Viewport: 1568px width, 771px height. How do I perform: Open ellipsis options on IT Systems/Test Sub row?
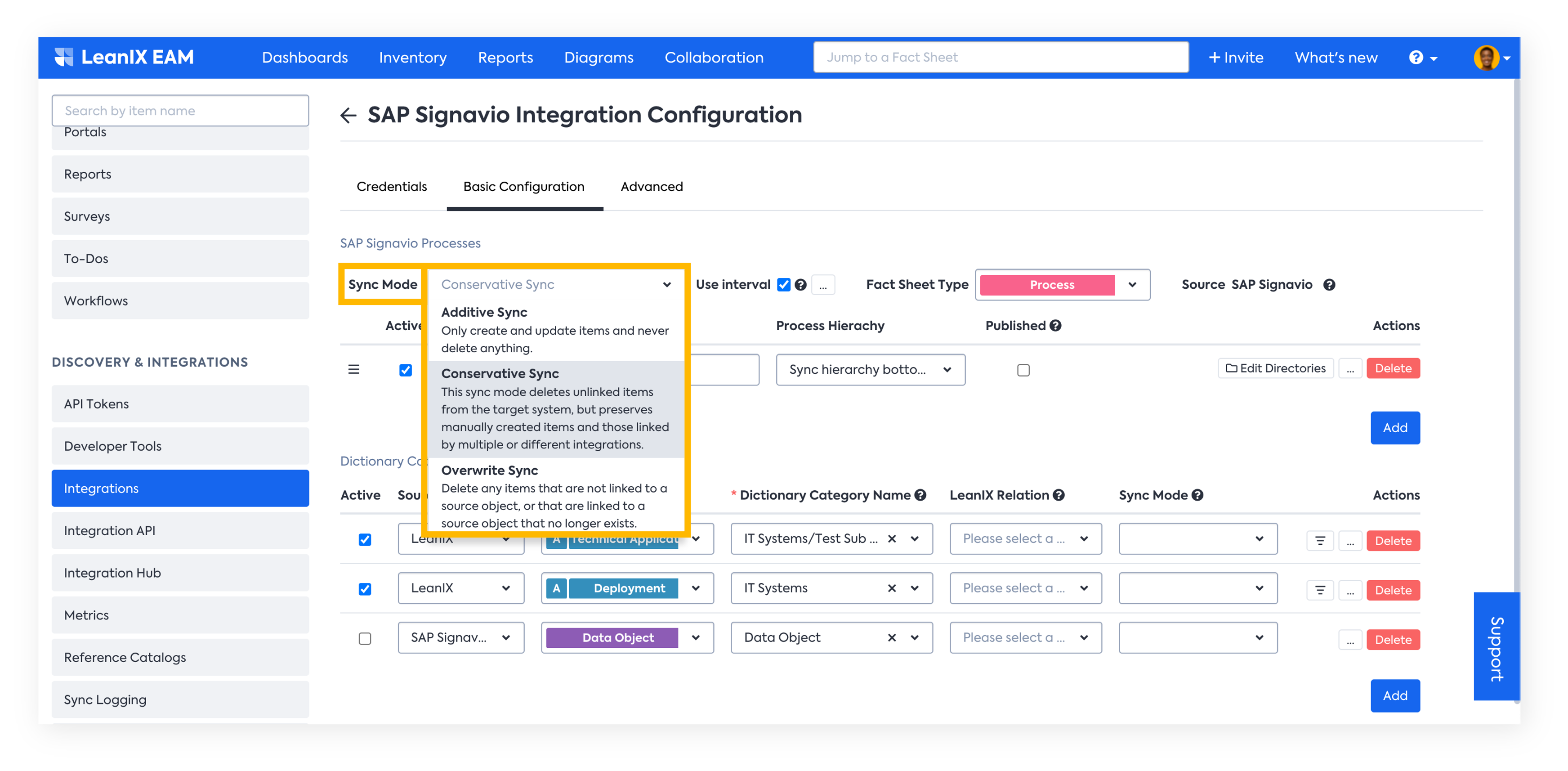1350,540
